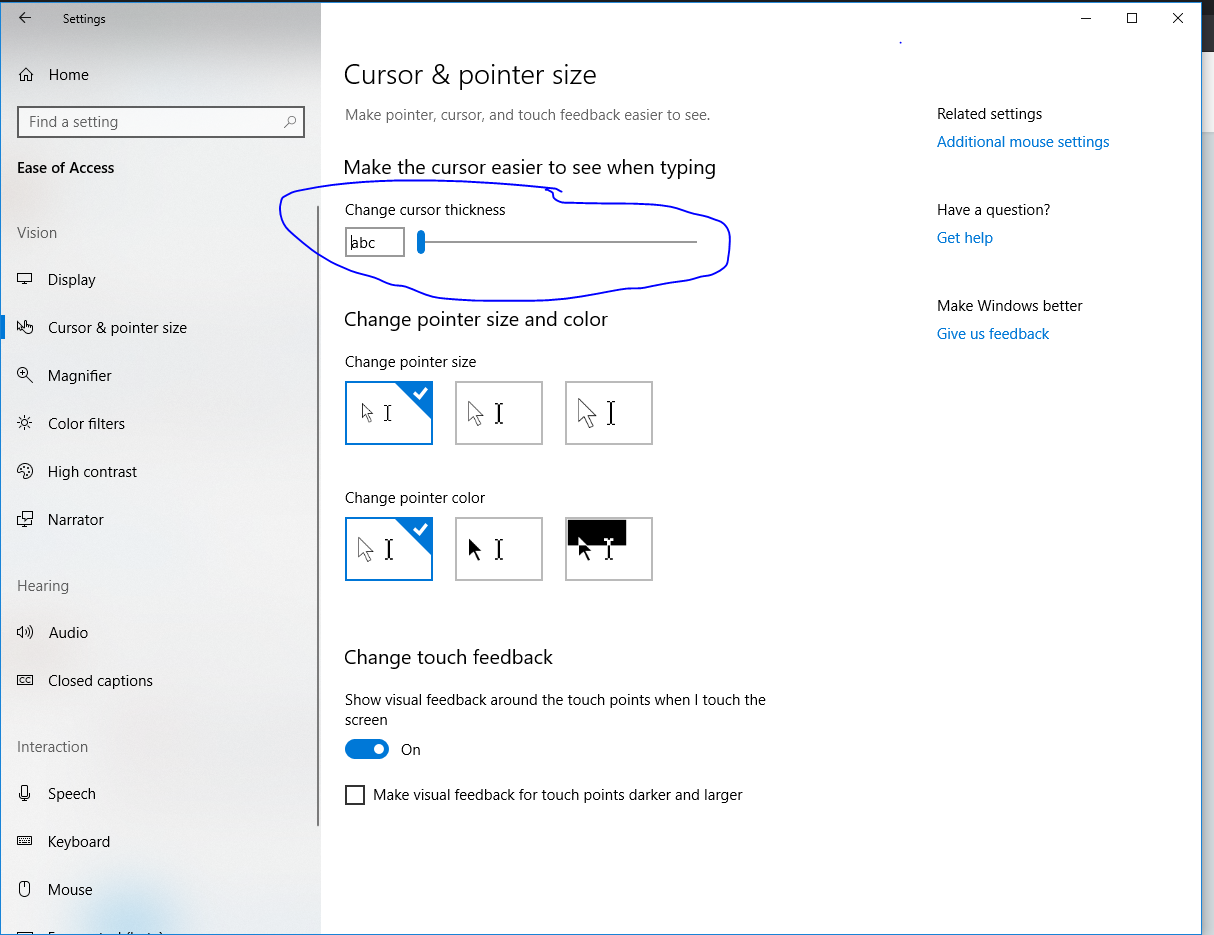This screenshot has width=1214, height=935.
Task: Click the Find a setting search box
Action: point(161,122)
